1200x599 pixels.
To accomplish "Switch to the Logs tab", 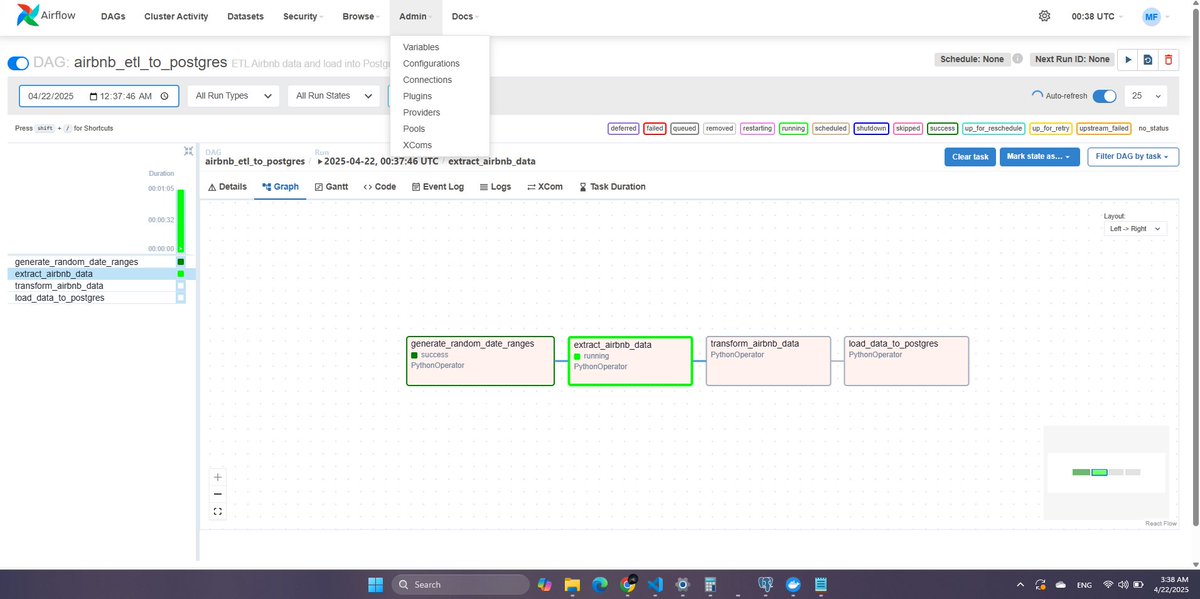I will coord(495,187).
